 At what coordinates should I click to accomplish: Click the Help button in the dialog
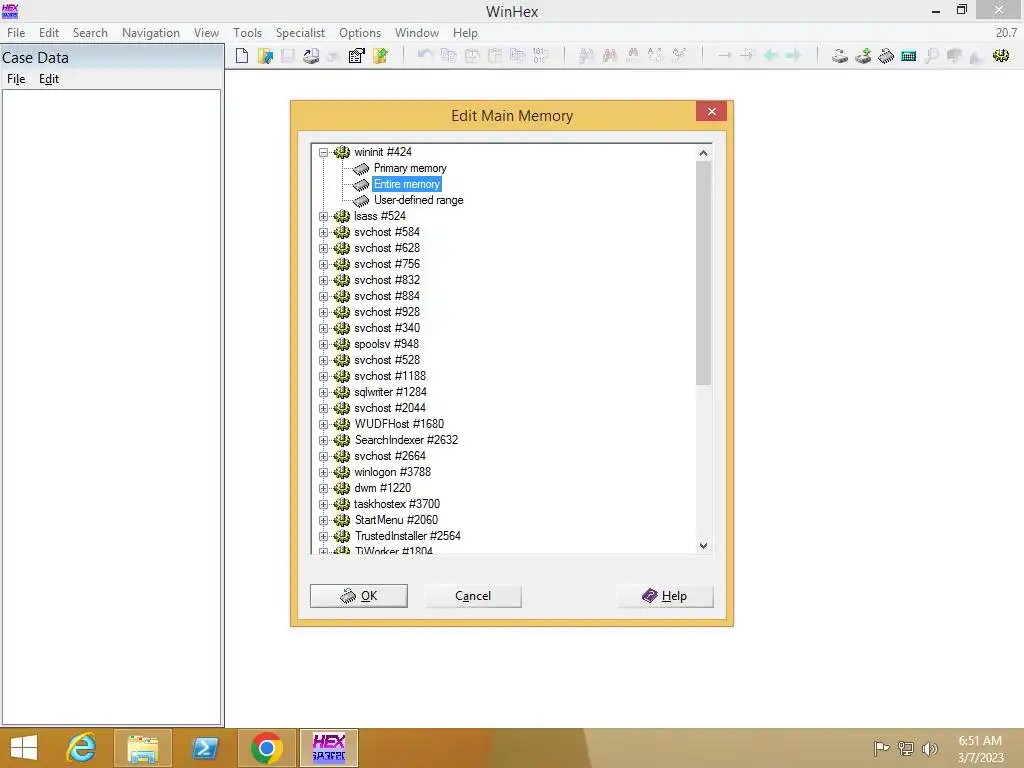(x=665, y=596)
